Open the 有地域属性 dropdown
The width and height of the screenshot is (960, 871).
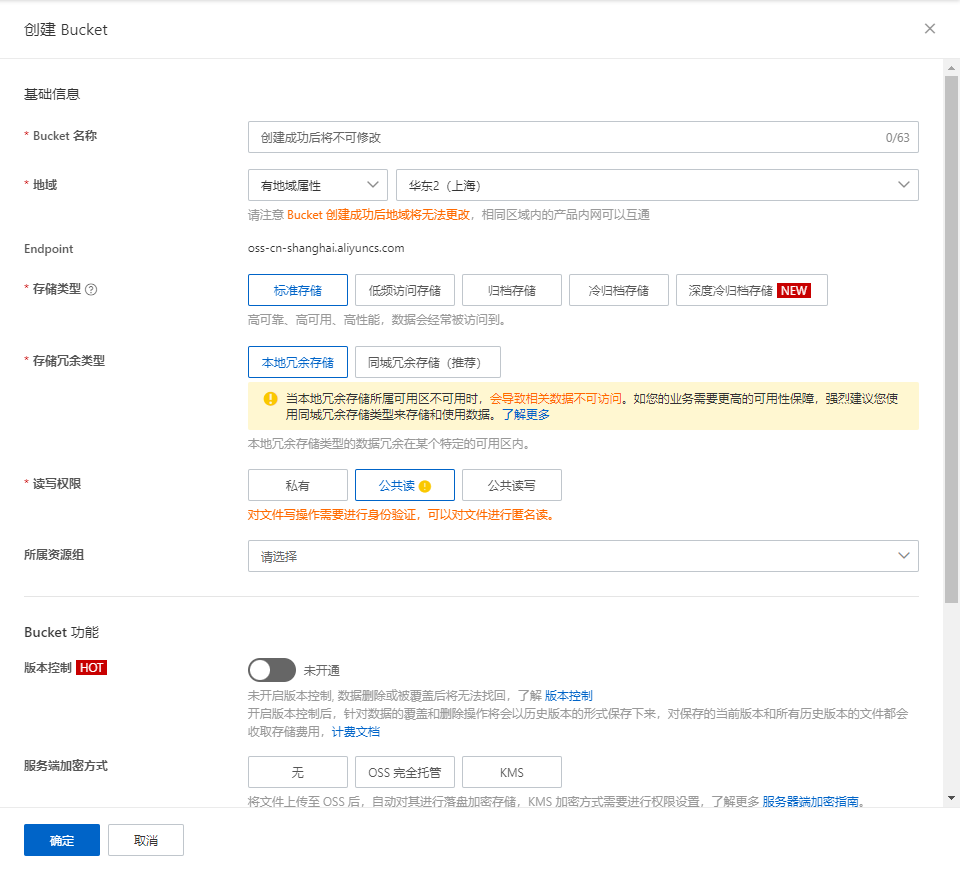click(x=317, y=185)
